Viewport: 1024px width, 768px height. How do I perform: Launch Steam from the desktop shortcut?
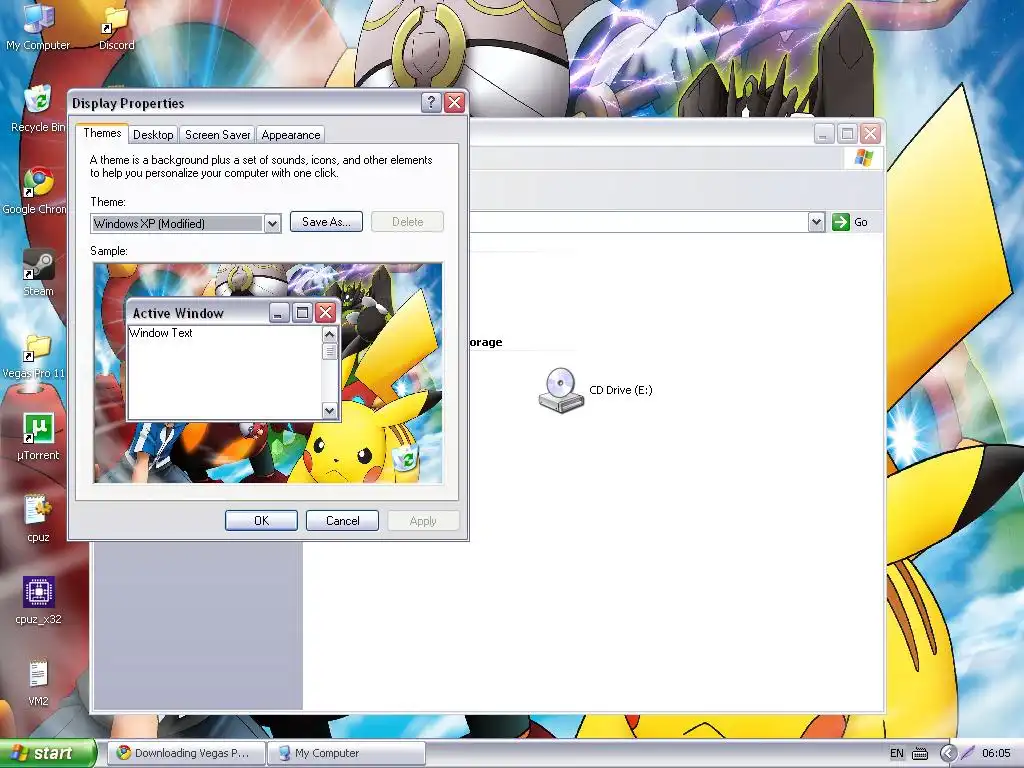point(38,272)
